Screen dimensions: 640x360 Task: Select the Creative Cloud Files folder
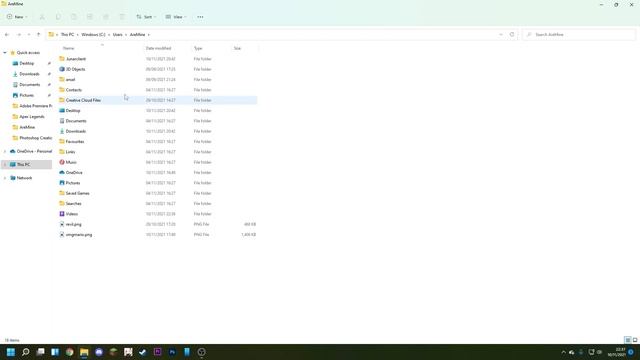click(x=83, y=100)
